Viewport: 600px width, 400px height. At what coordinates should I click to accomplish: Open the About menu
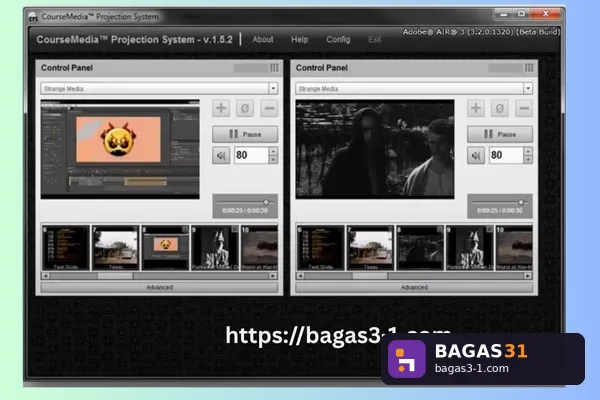pyautogui.click(x=263, y=39)
